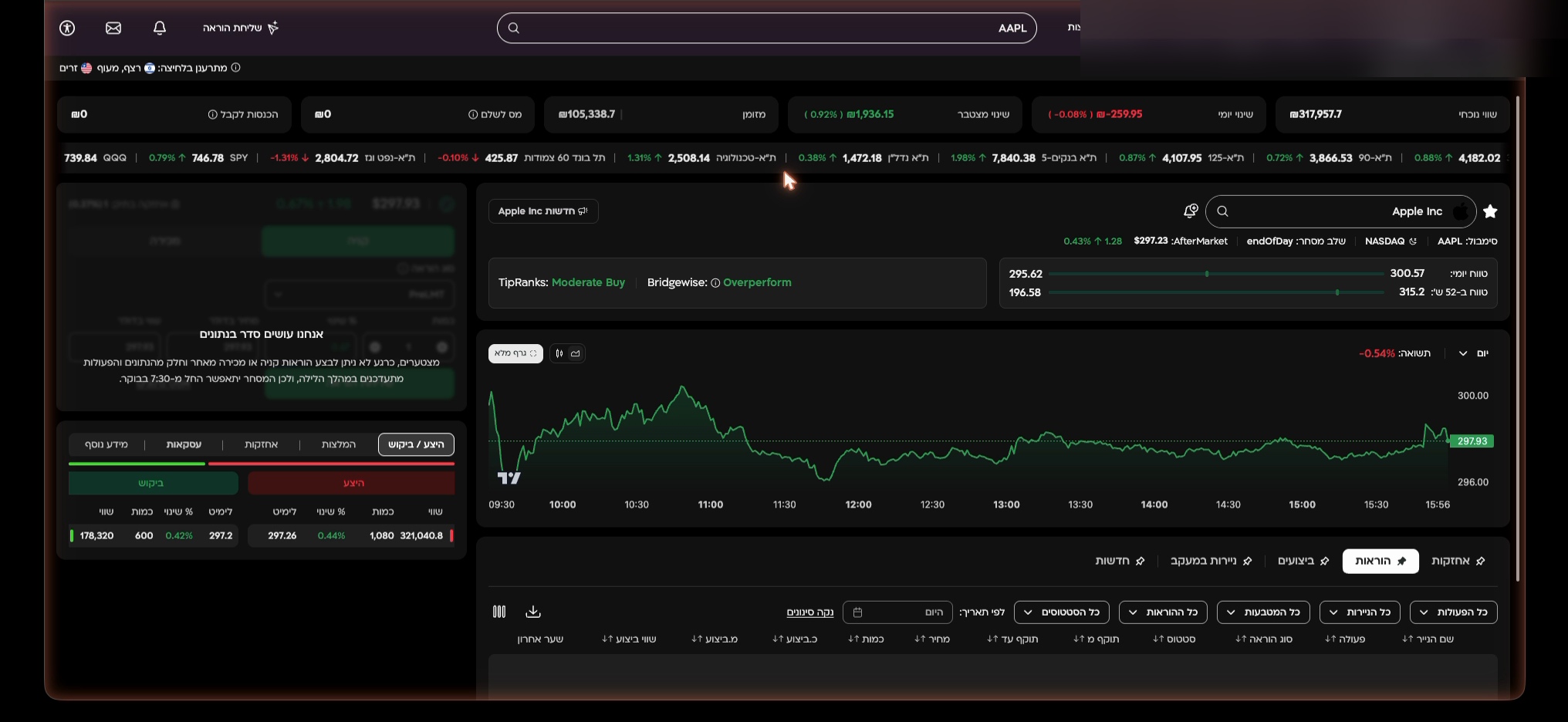Screen dimensions: 1568x722
Task: Click info icon beside מס לשלם
Action: click(473, 114)
